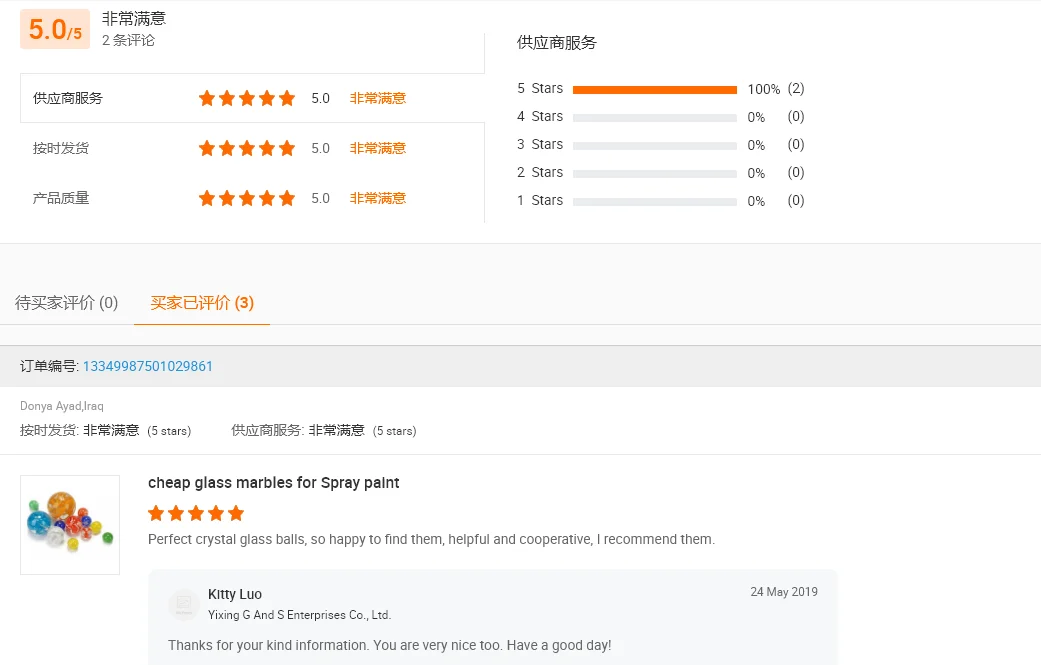Click the 4 Stars empty rating bar

[x=654, y=117]
